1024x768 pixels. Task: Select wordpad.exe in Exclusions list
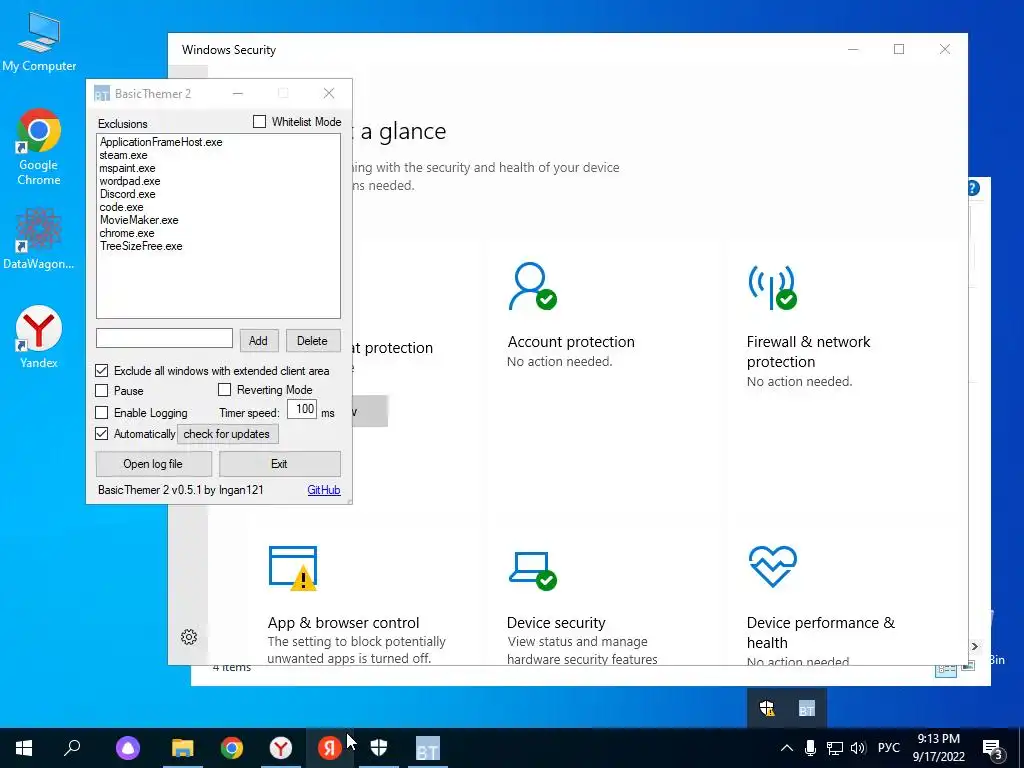(x=130, y=181)
